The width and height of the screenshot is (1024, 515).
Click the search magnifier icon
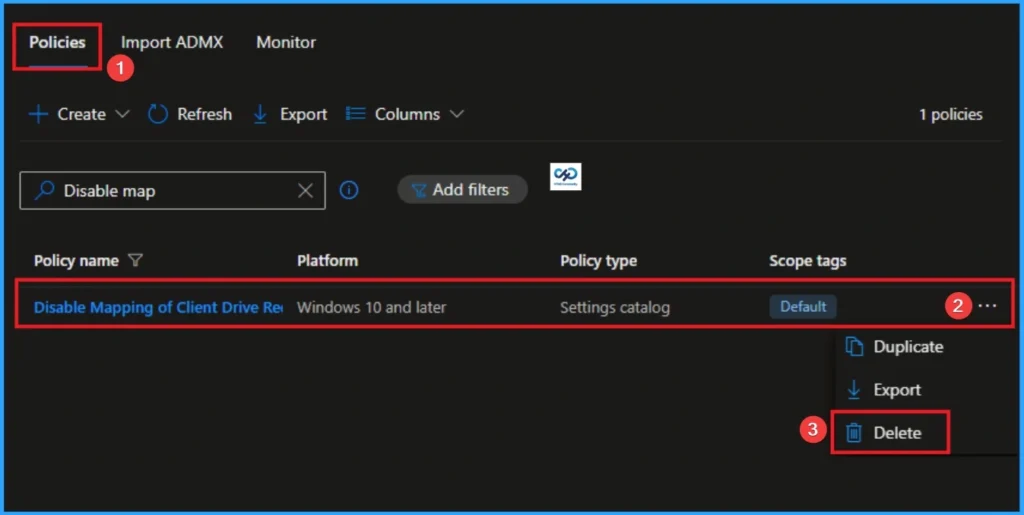tap(44, 191)
